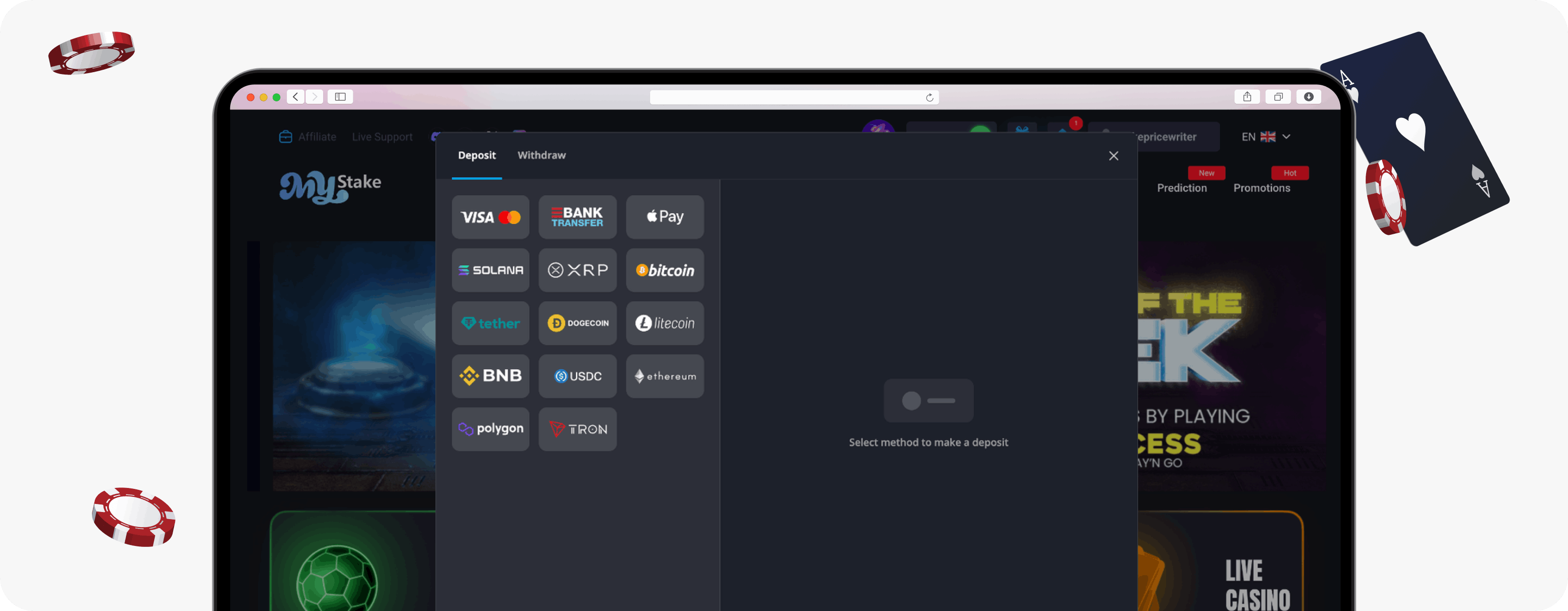Screen dimensions: 1568x611
Task: Open the Promotions page
Action: (x=1261, y=188)
